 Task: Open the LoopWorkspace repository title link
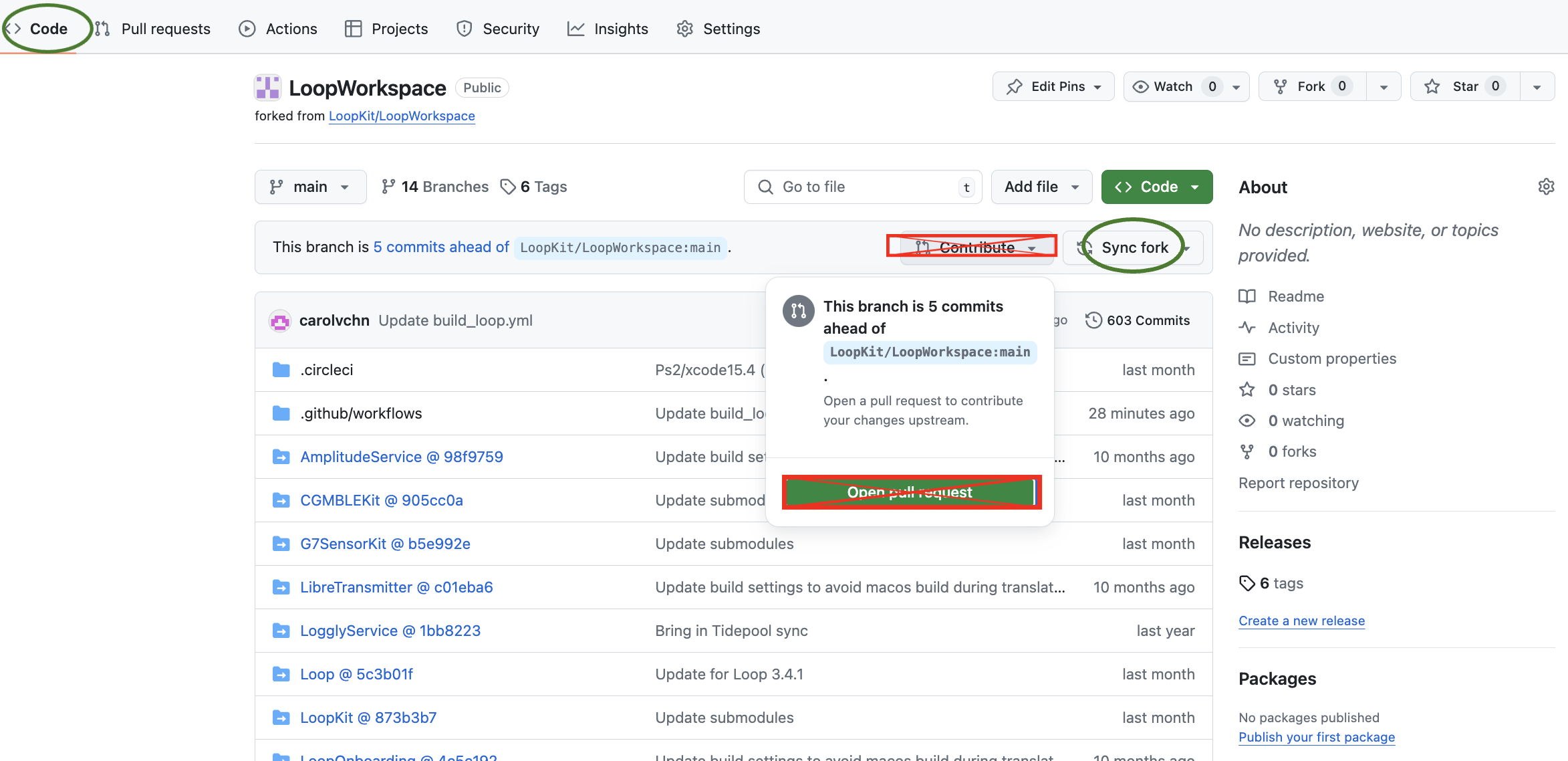(367, 88)
